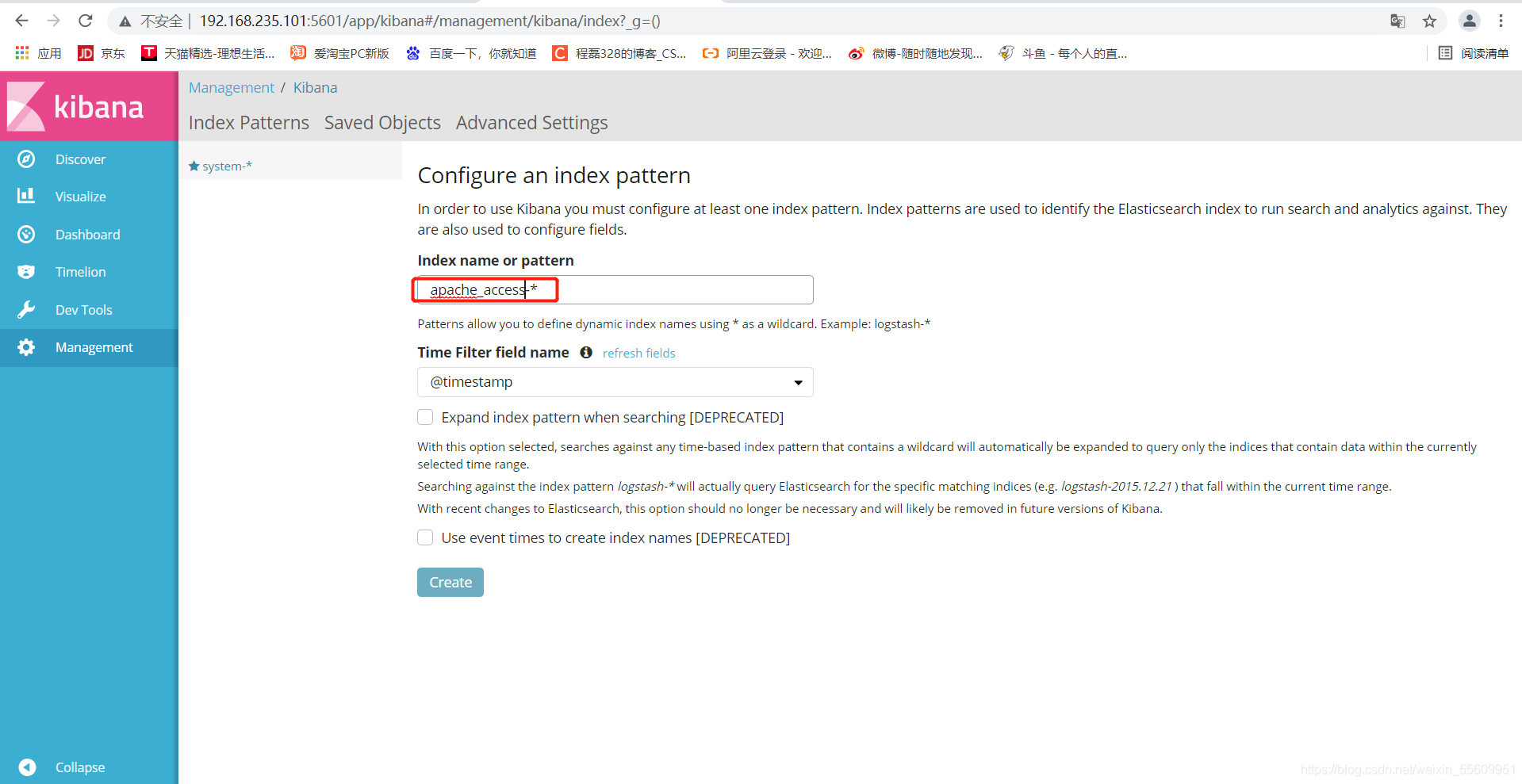Toggle Use event times to create index names
Image resolution: width=1522 pixels, height=784 pixels.
(425, 537)
